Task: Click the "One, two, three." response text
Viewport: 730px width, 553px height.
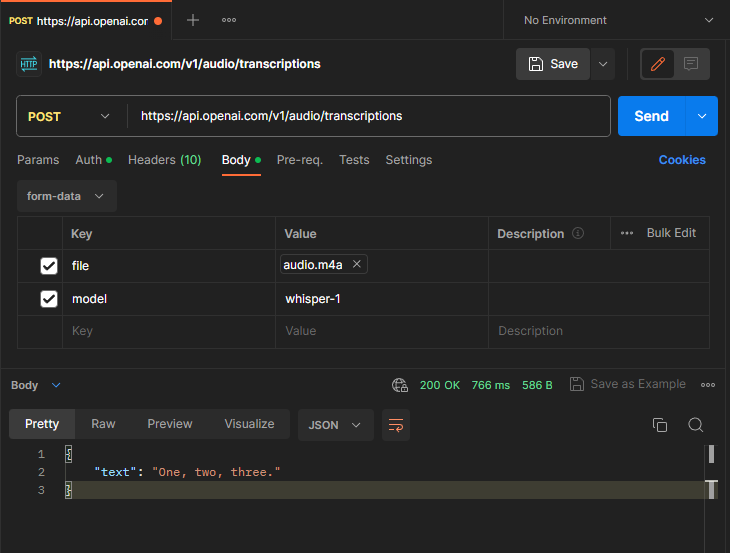Action: [216, 472]
